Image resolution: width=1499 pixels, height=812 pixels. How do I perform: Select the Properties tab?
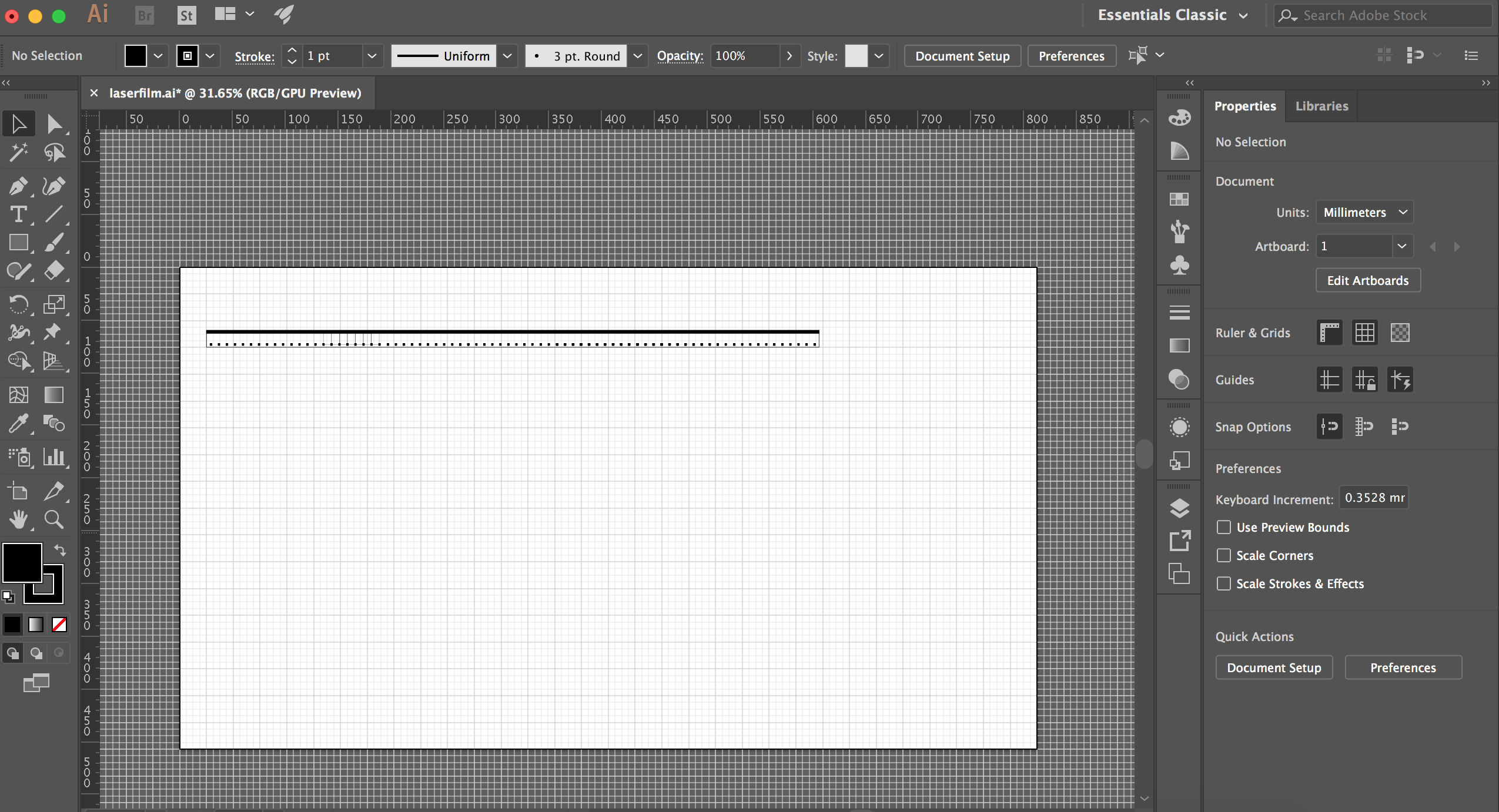pyautogui.click(x=1245, y=105)
